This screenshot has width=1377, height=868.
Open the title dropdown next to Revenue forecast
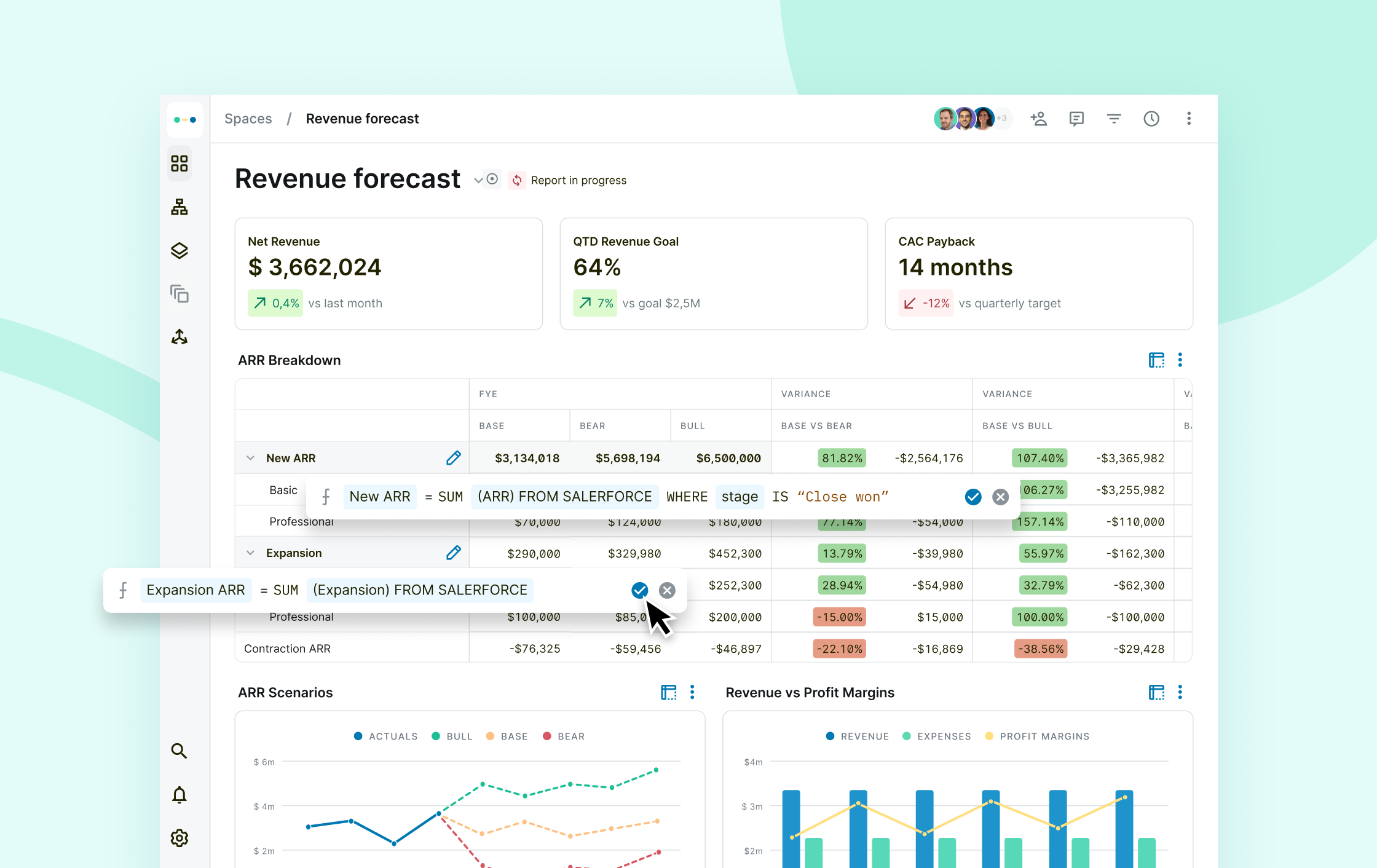pyautogui.click(x=479, y=180)
